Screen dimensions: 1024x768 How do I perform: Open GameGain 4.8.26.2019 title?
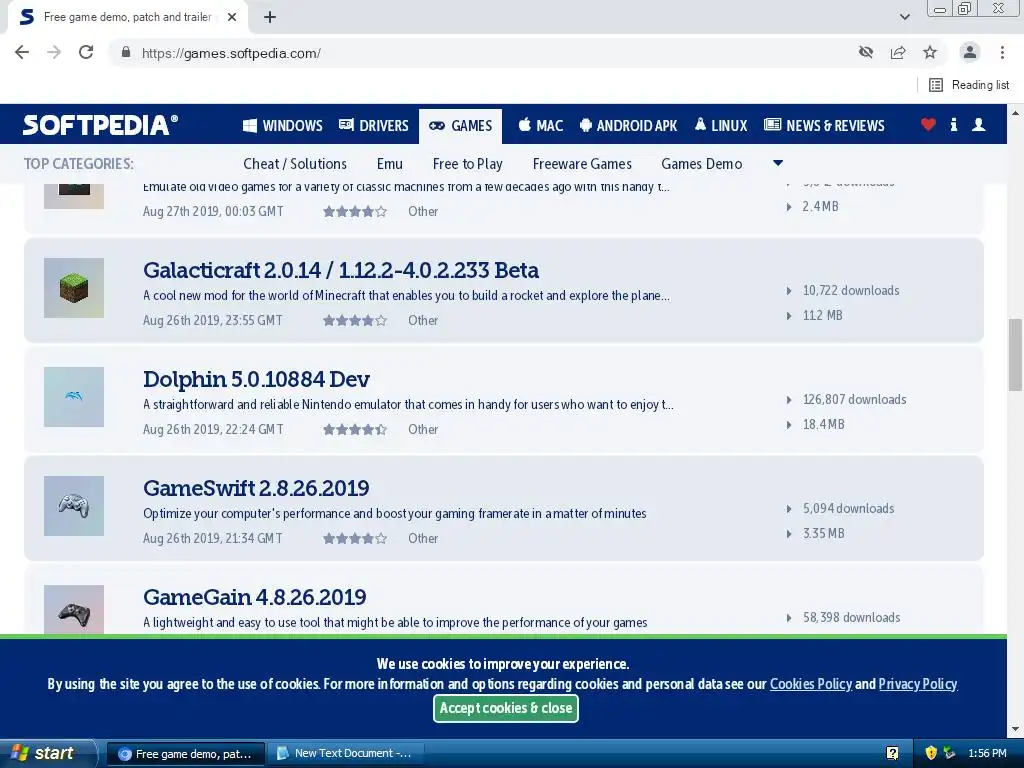click(255, 597)
